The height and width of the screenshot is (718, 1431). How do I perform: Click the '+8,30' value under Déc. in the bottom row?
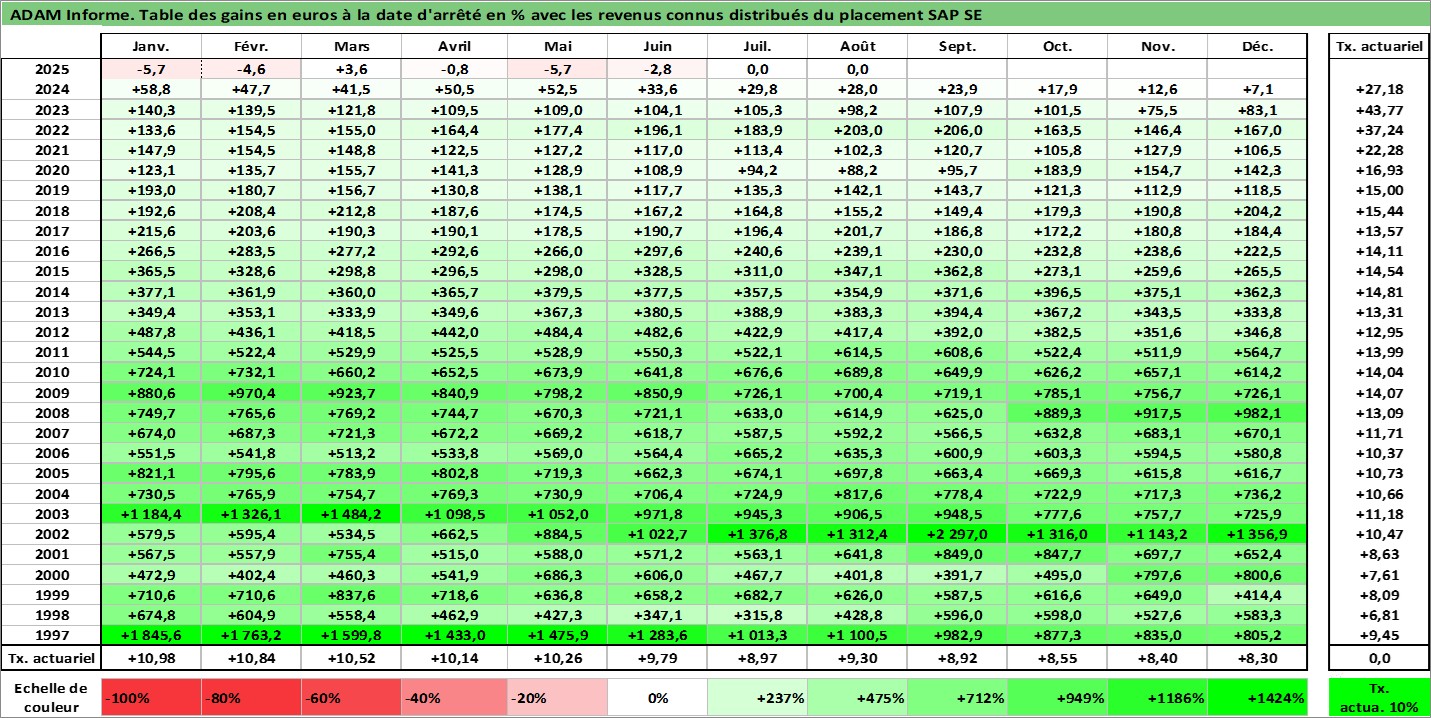tap(1257, 658)
